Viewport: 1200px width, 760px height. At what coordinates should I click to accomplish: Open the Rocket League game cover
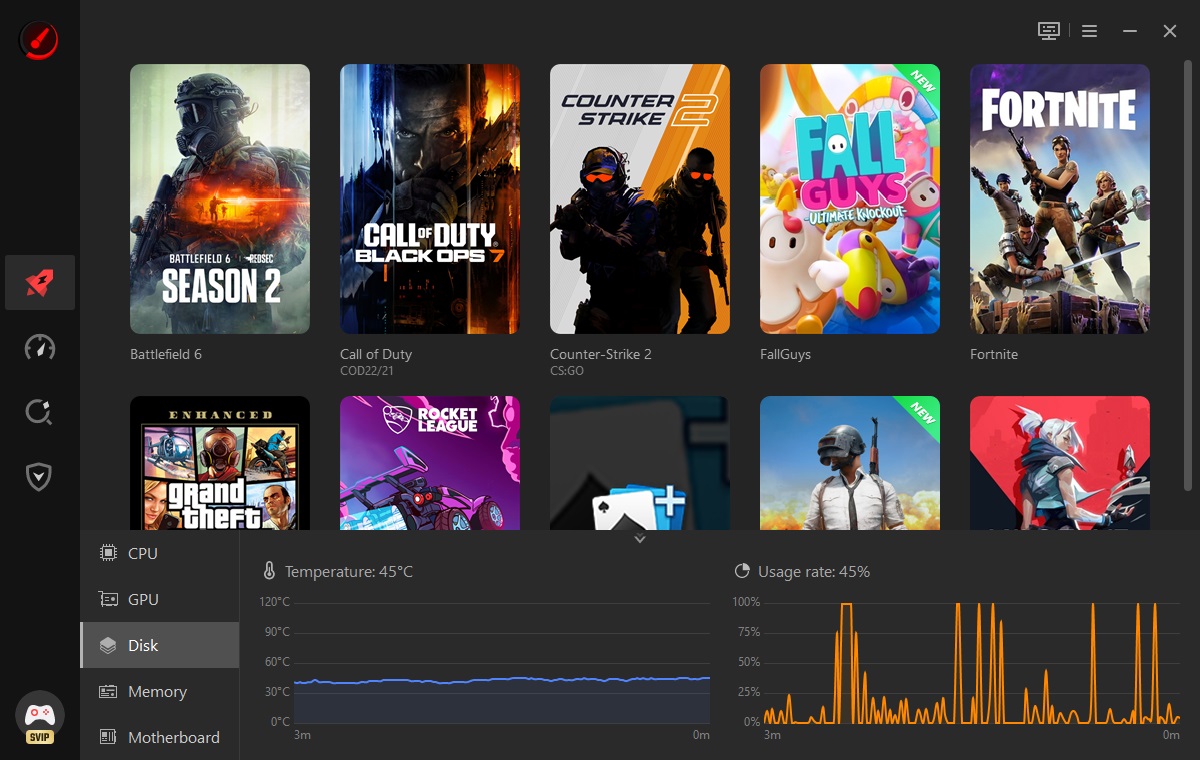[430, 463]
